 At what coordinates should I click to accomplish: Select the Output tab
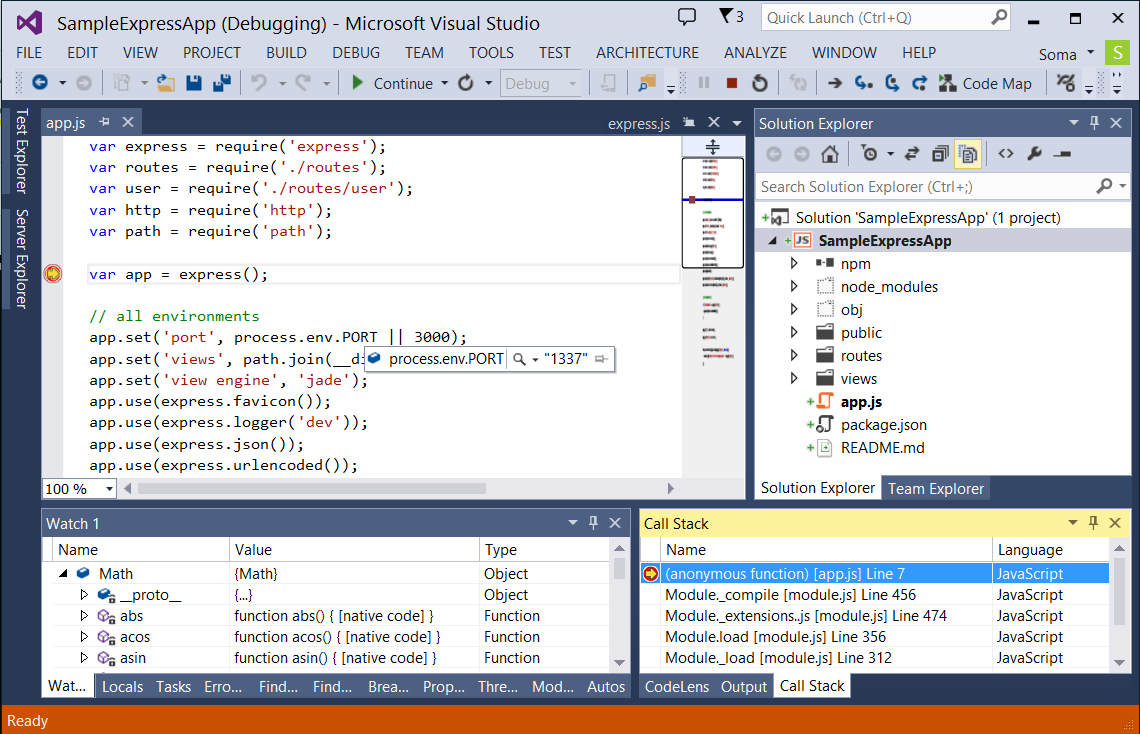pyautogui.click(x=743, y=686)
